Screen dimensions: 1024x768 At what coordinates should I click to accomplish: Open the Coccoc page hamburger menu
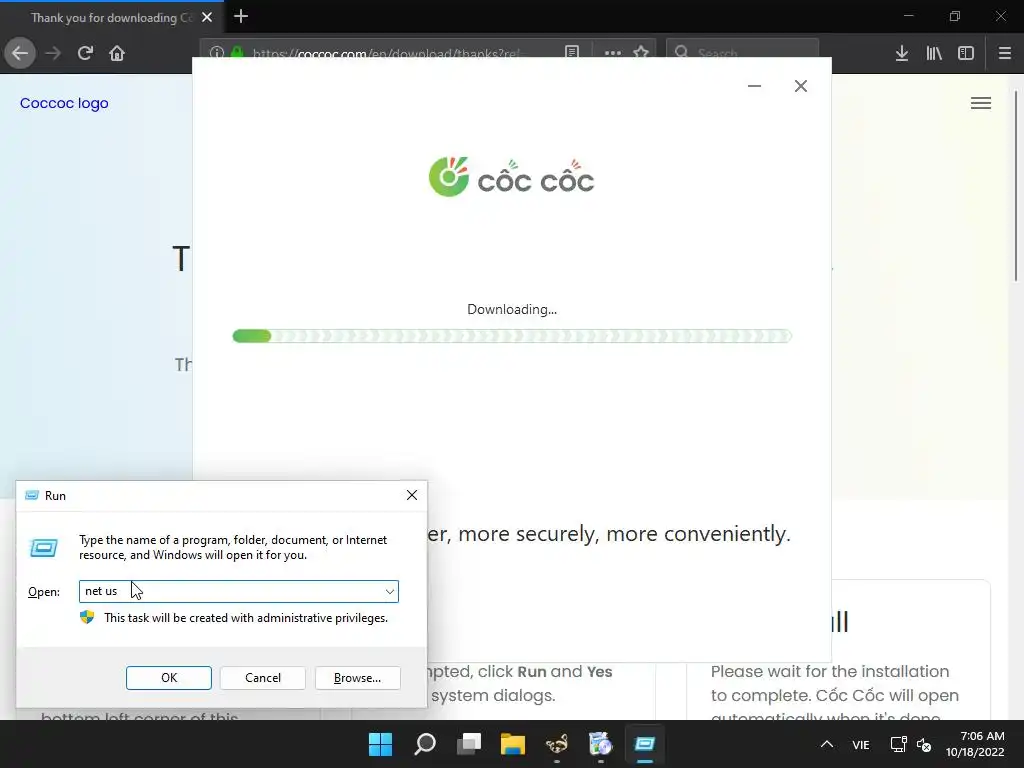tap(981, 103)
